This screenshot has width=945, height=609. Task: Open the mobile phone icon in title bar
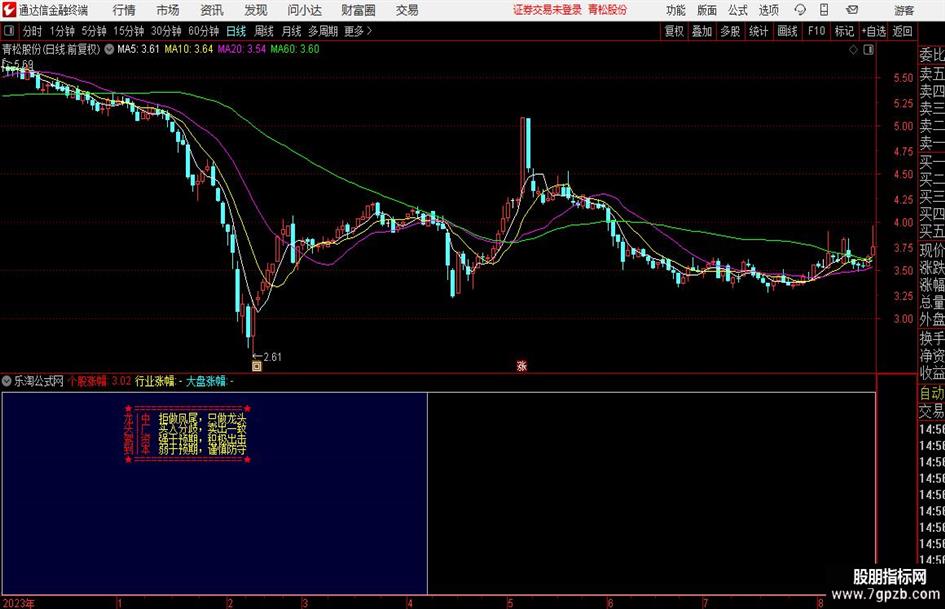pos(824,10)
